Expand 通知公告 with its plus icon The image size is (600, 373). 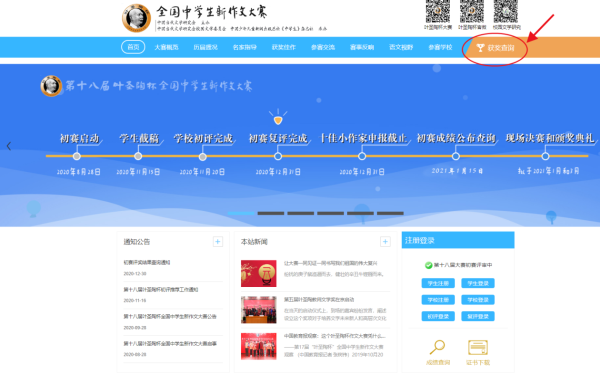coord(218,241)
